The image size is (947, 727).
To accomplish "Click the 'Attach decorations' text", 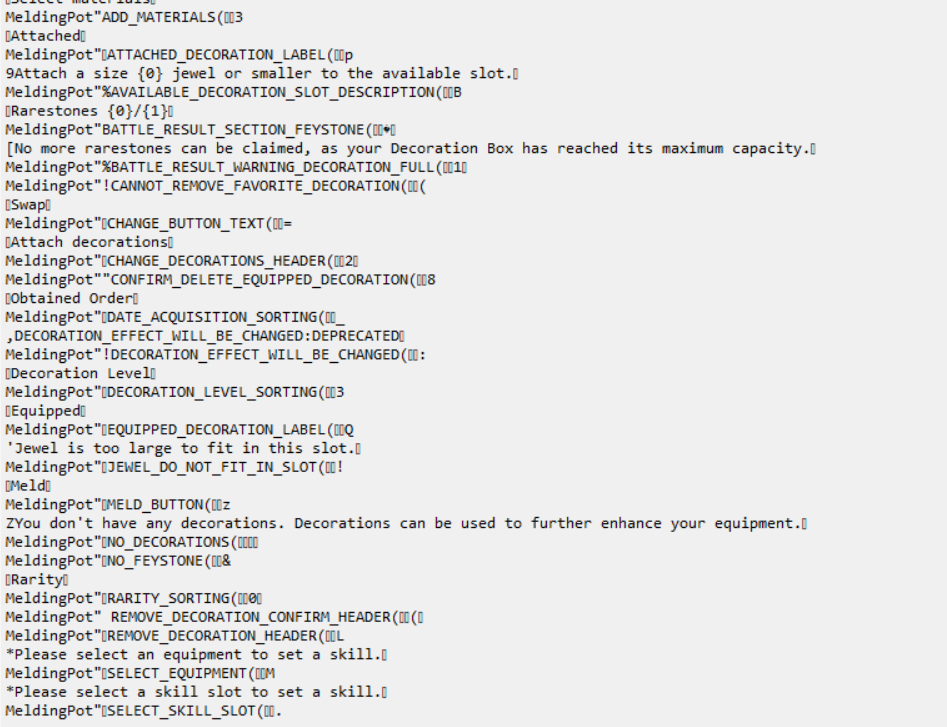I will tap(89, 242).
